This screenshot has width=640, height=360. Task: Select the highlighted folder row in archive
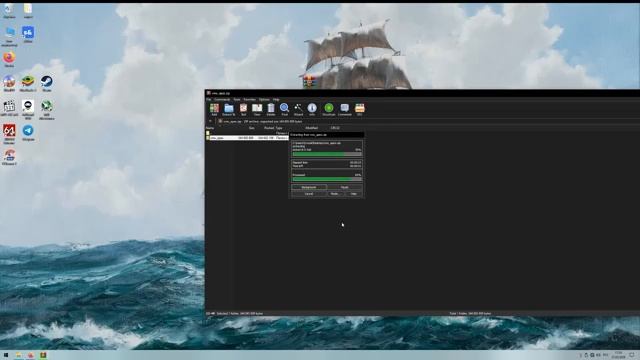[247, 138]
